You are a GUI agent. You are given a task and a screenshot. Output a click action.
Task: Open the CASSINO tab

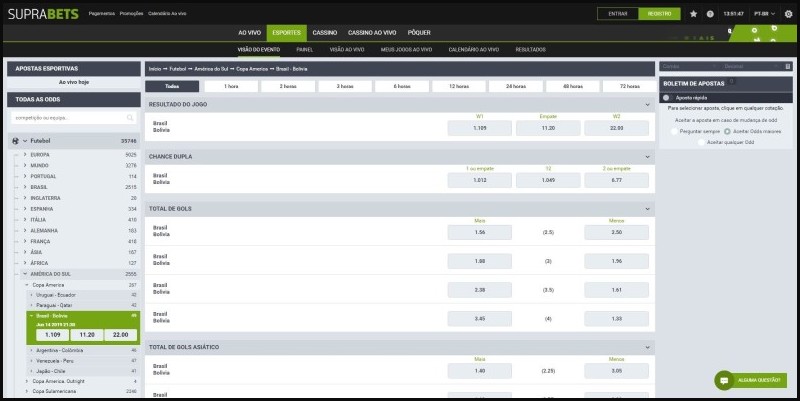tap(325, 33)
